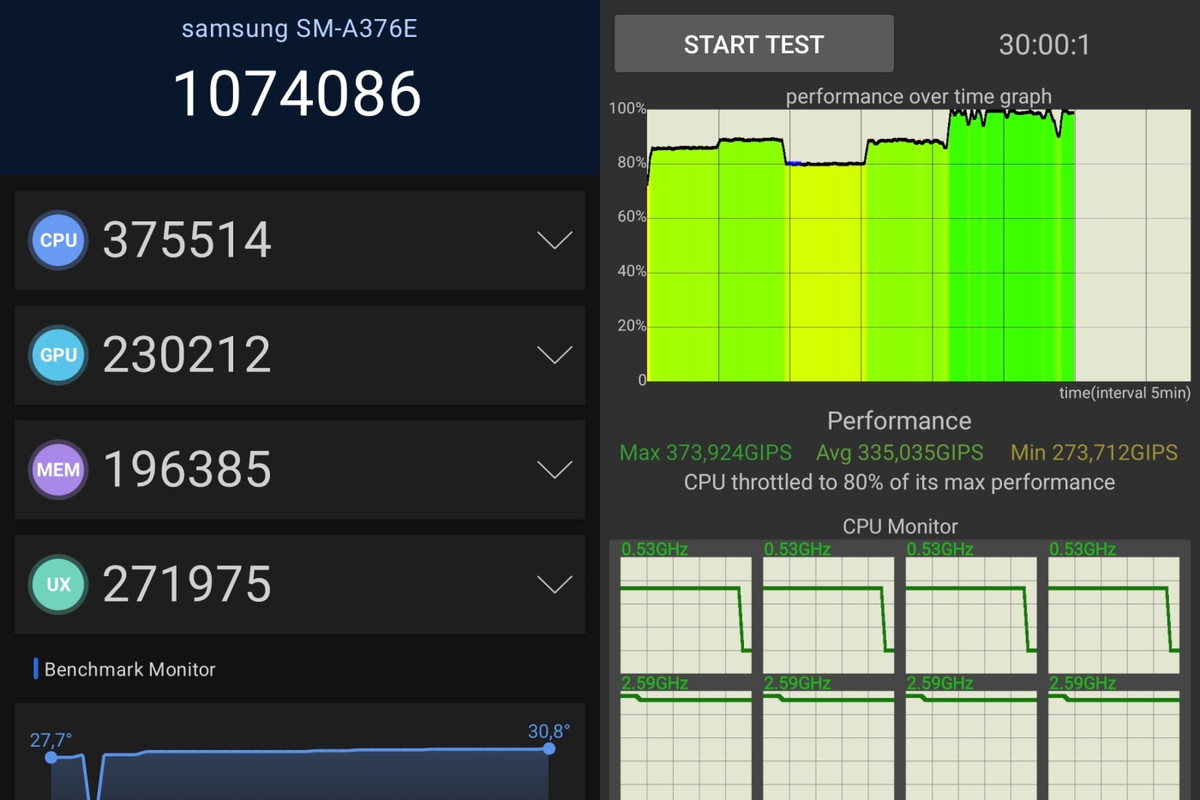Click the first 2.59GHz core graph
This screenshot has height=800, width=1200.
686,745
